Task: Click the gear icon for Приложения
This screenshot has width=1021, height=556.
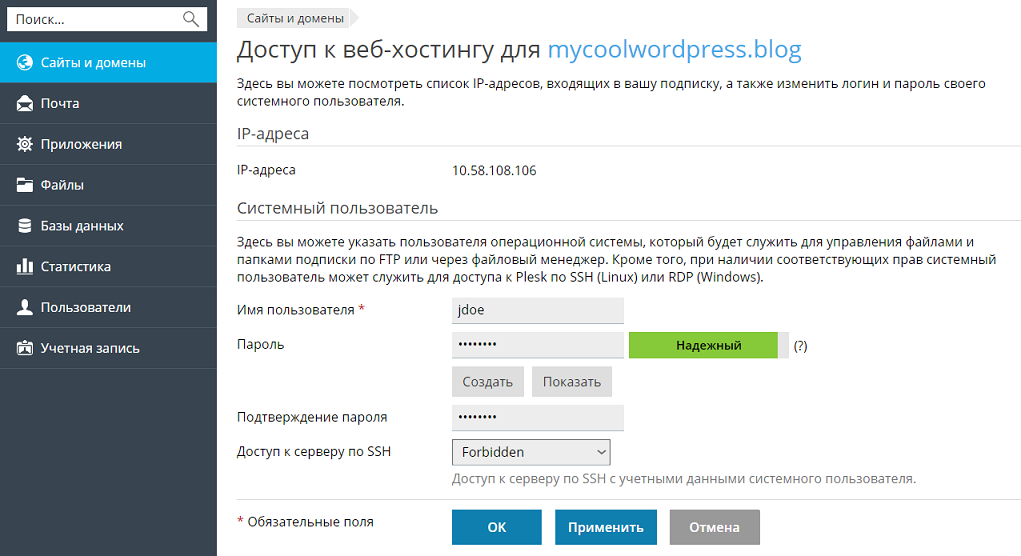Action: click(25, 145)
